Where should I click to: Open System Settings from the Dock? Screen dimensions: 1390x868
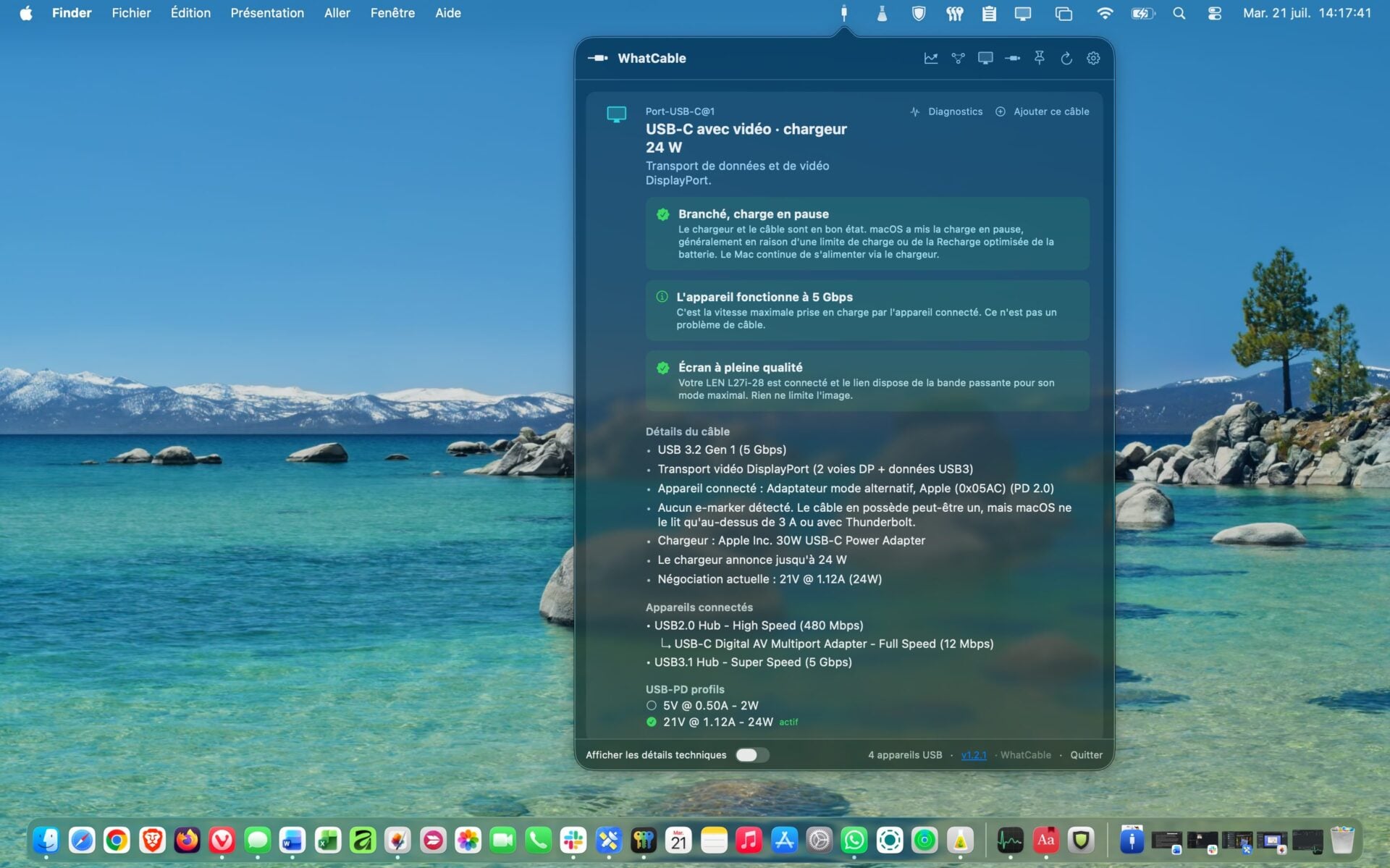point(820,840)
